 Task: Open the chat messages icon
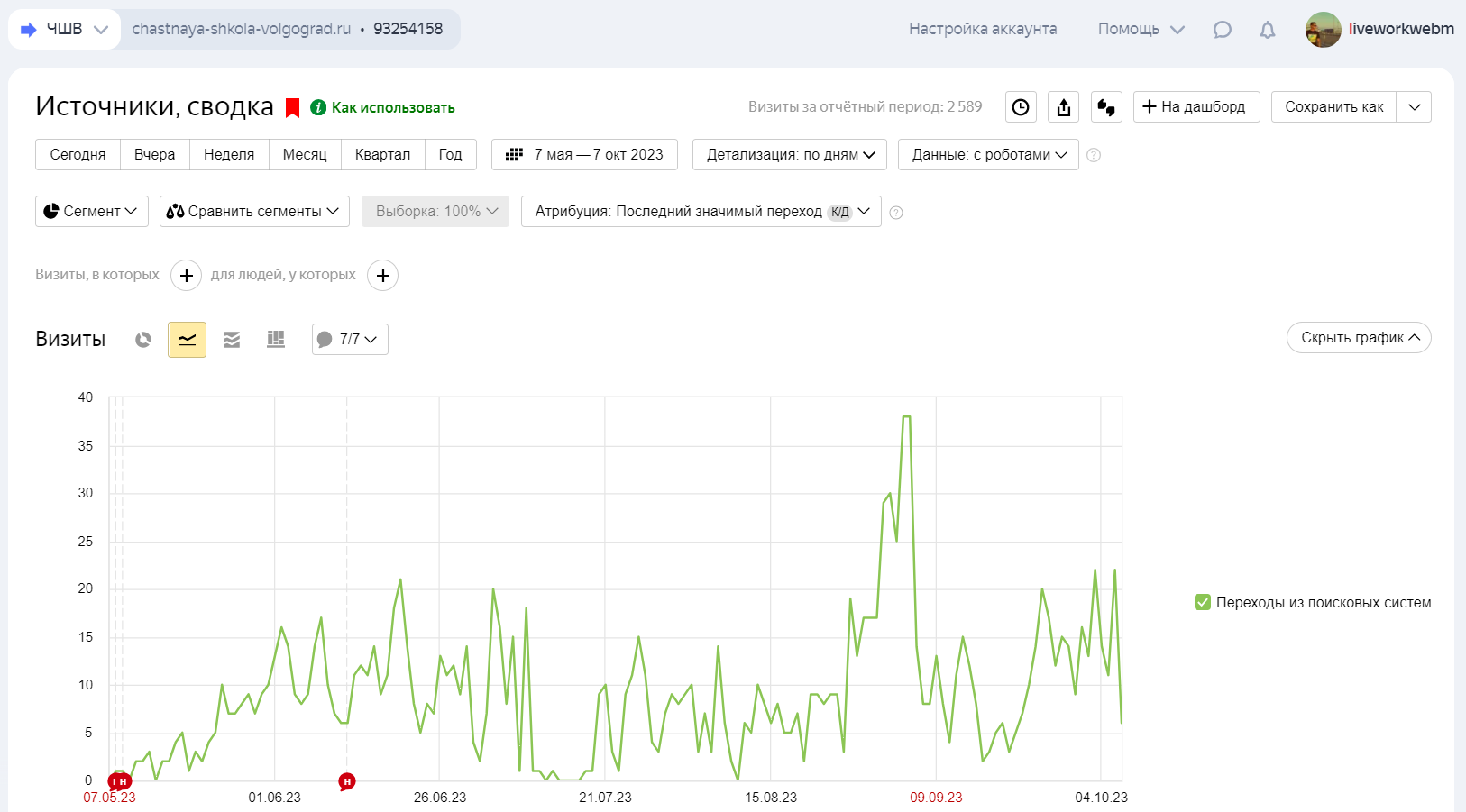[x=1222, y=30]
